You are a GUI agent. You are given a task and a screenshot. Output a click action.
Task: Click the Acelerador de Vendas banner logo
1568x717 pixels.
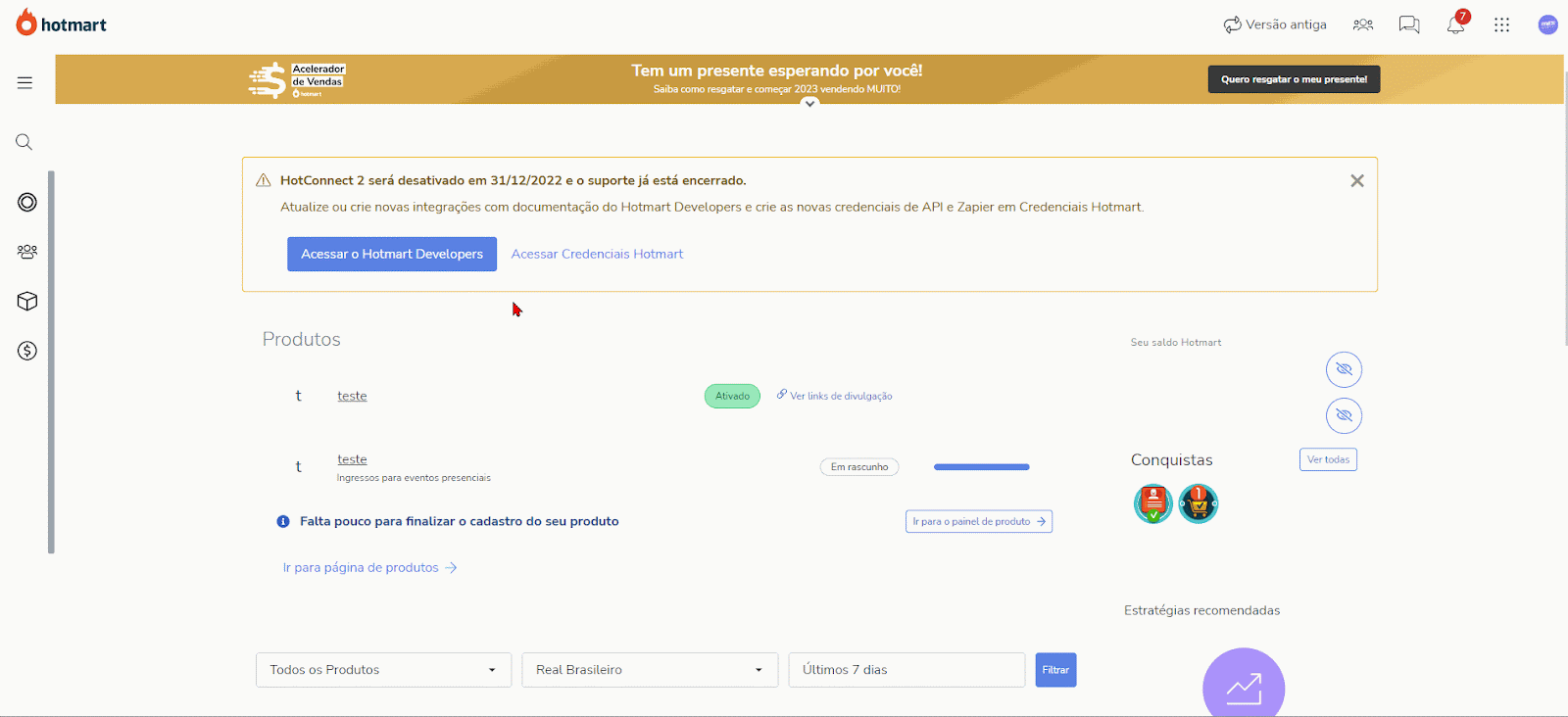297,80
